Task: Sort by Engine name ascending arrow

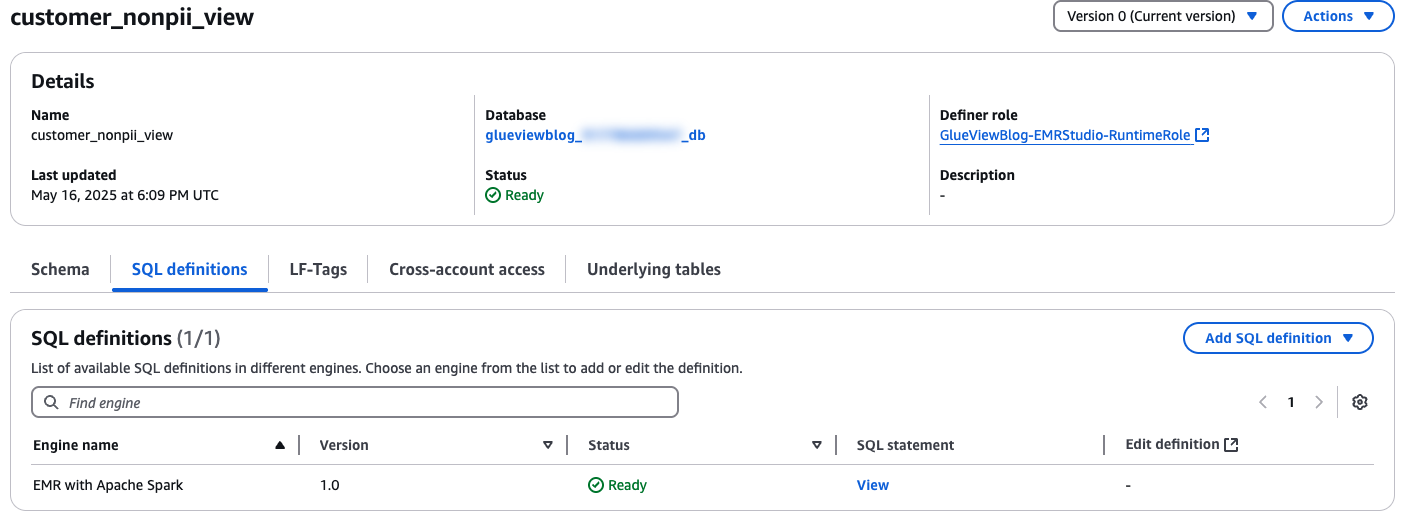Action: tap(280, 445)
